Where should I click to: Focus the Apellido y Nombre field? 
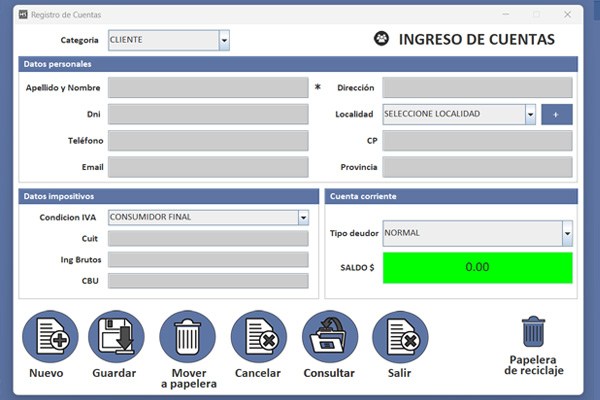coord(208,88)
